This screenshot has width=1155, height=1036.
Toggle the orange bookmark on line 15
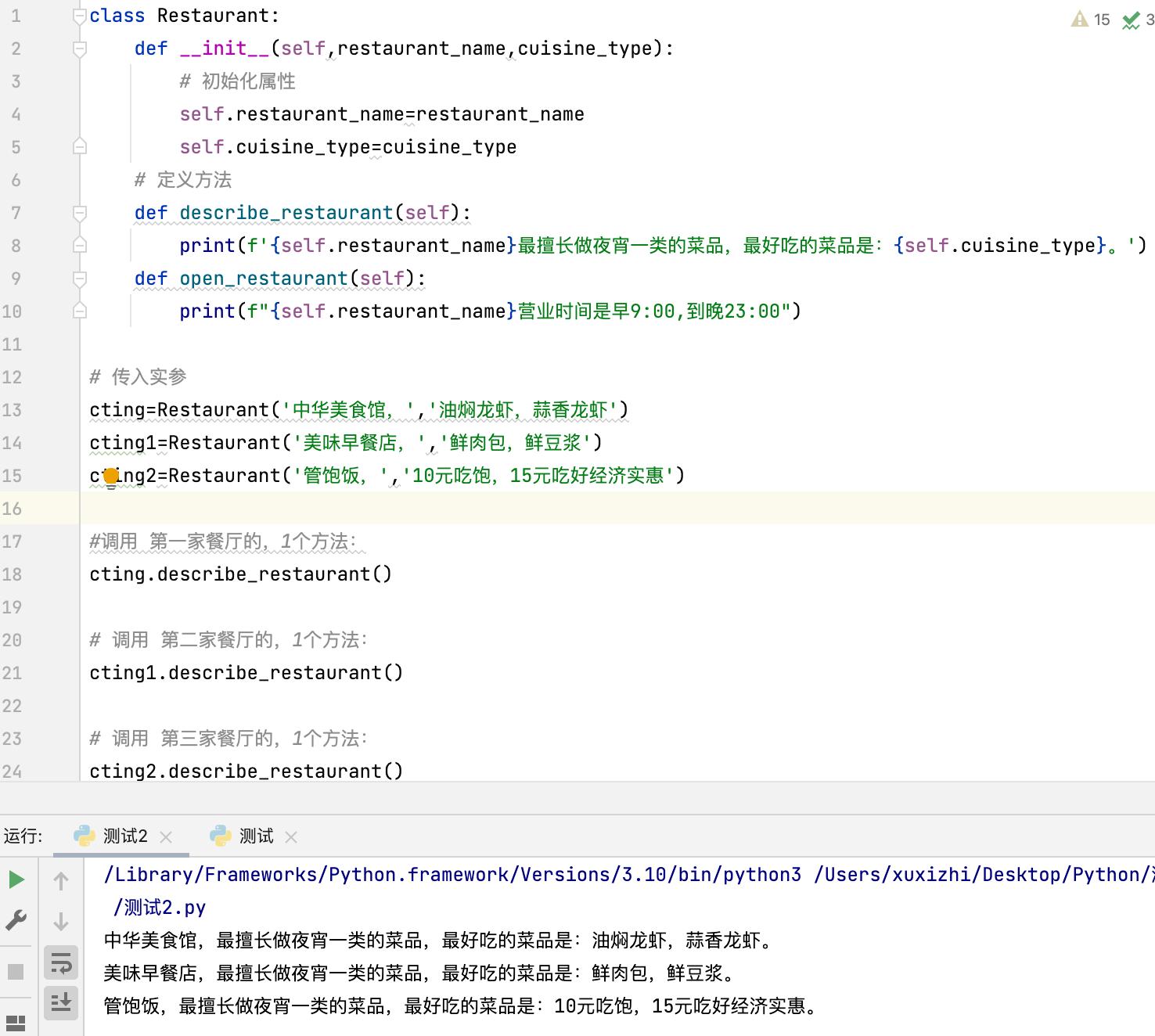110,474
